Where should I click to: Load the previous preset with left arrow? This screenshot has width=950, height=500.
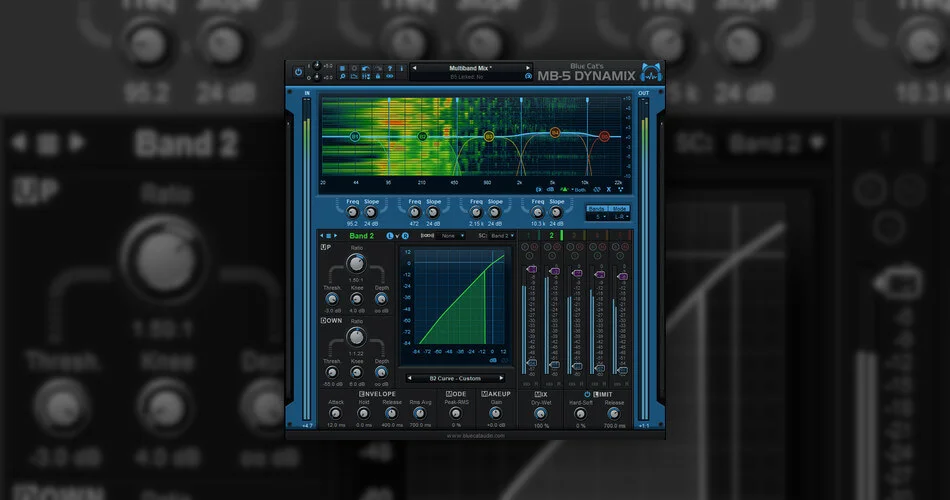414,68
